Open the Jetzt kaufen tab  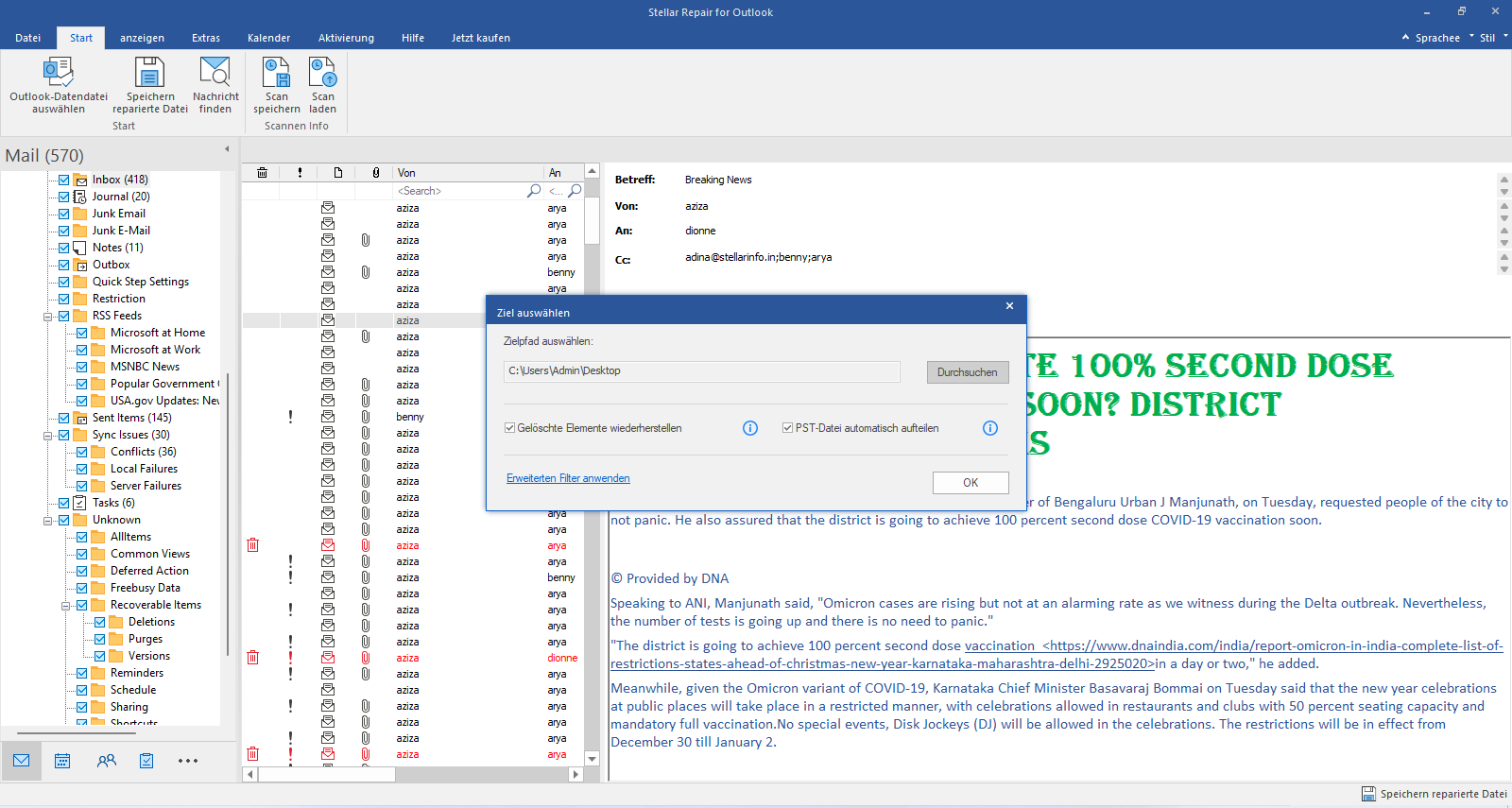[x=480, y=38]
